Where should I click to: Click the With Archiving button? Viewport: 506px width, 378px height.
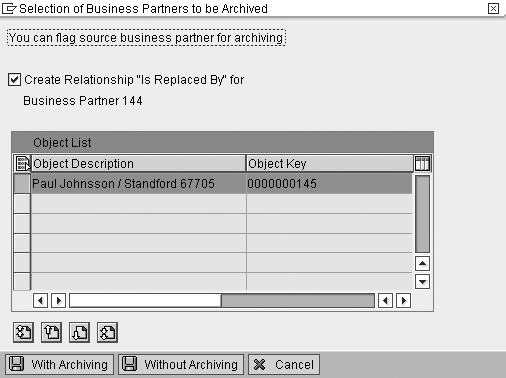[60, 364]
